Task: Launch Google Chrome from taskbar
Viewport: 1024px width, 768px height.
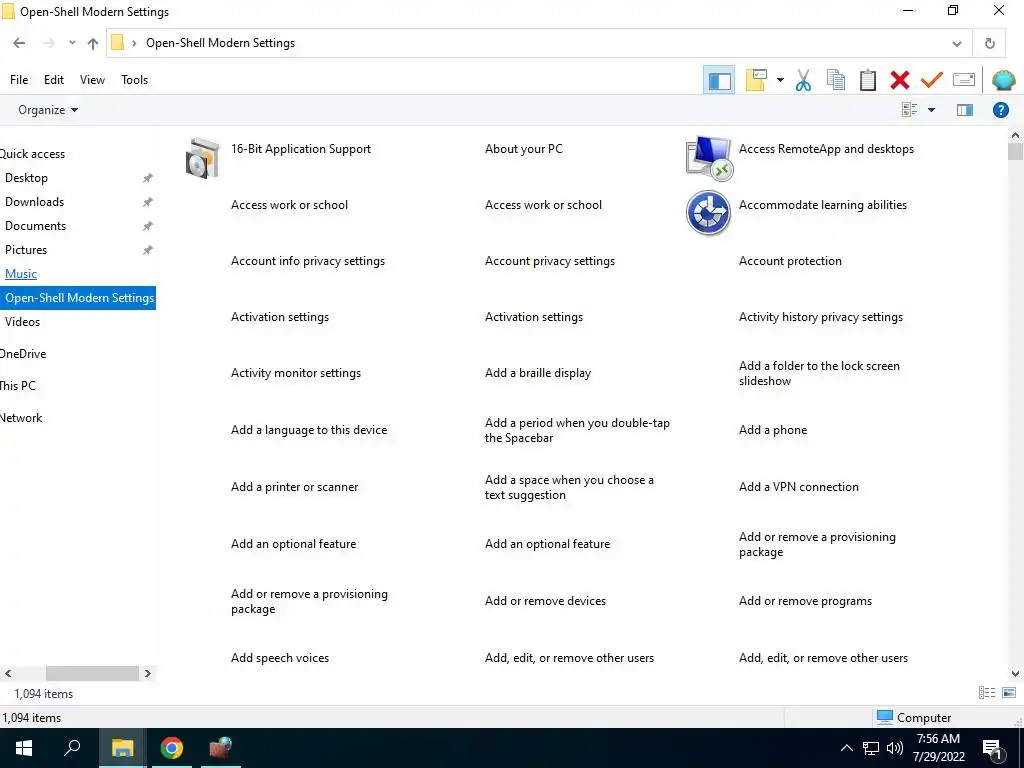Action: click(172, 748)
